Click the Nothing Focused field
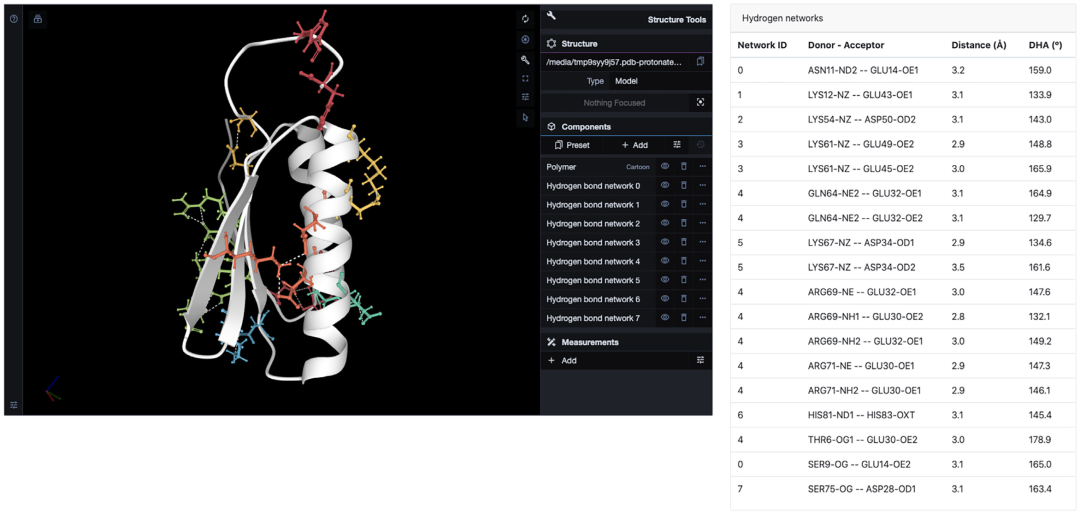The image size is (1080, 514). click(615, 103)
